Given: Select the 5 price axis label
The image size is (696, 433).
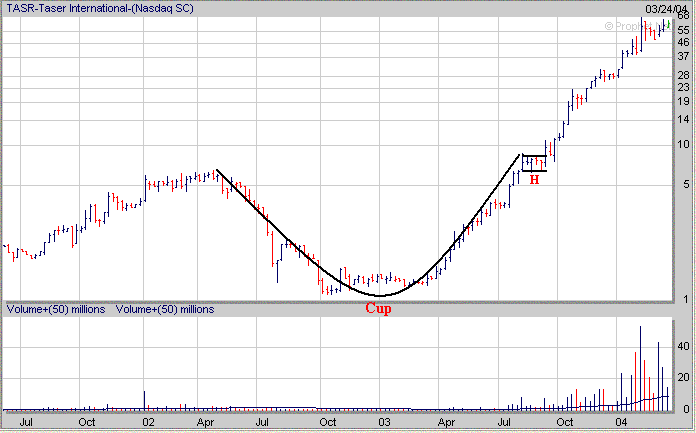Looking at the screenshot, I should coord(687,184).
